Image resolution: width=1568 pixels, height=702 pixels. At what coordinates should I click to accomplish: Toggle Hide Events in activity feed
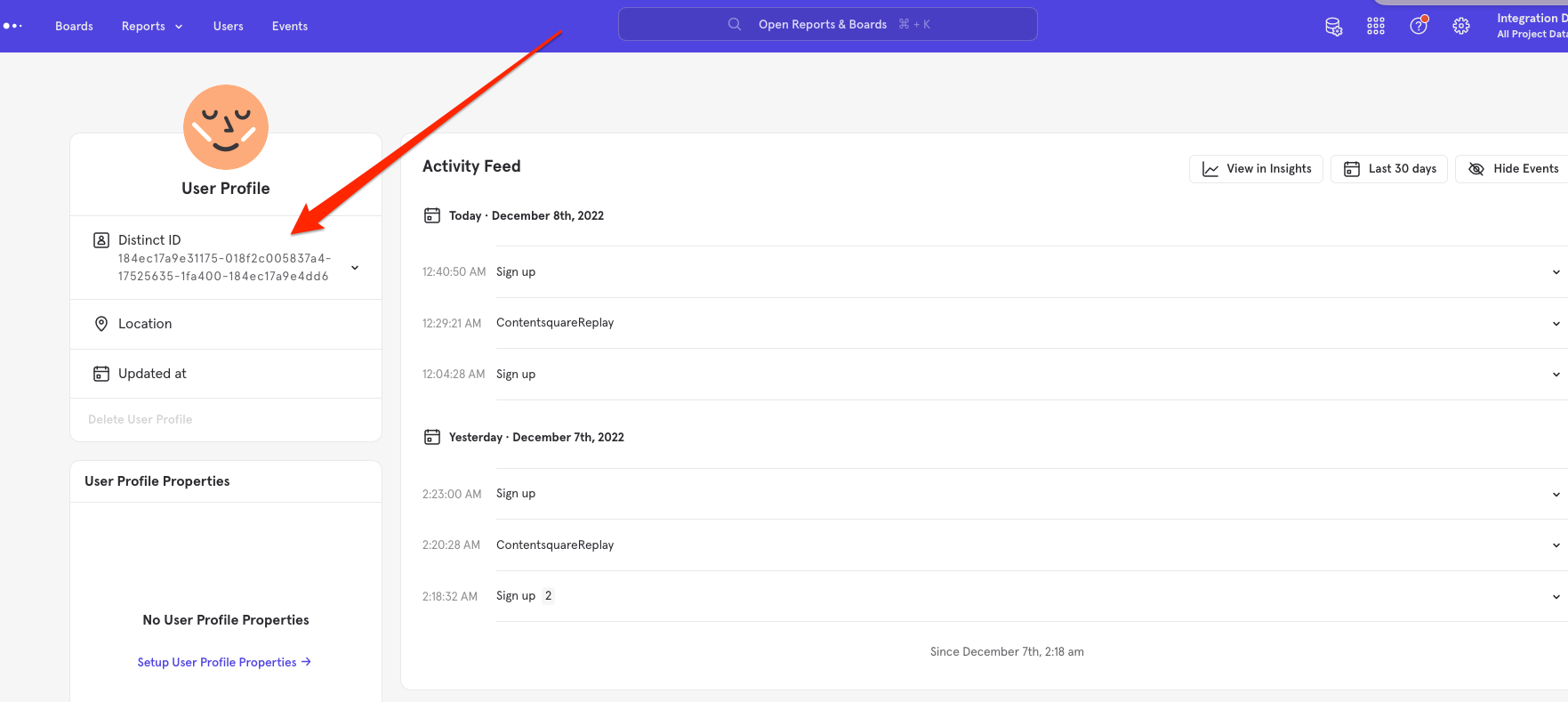click(x=1513, y=169)
